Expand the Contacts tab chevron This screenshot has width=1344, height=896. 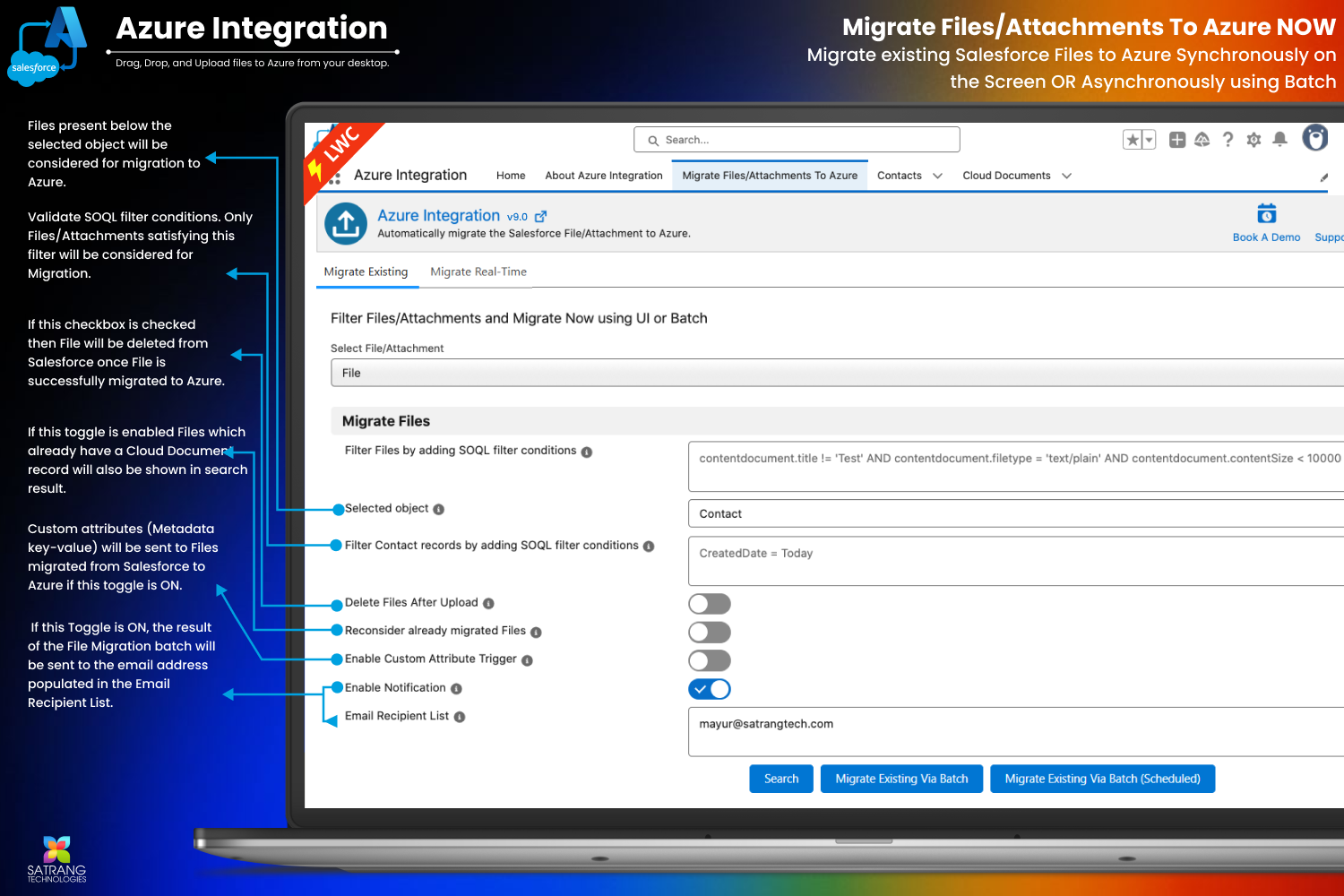coord(937,177)
